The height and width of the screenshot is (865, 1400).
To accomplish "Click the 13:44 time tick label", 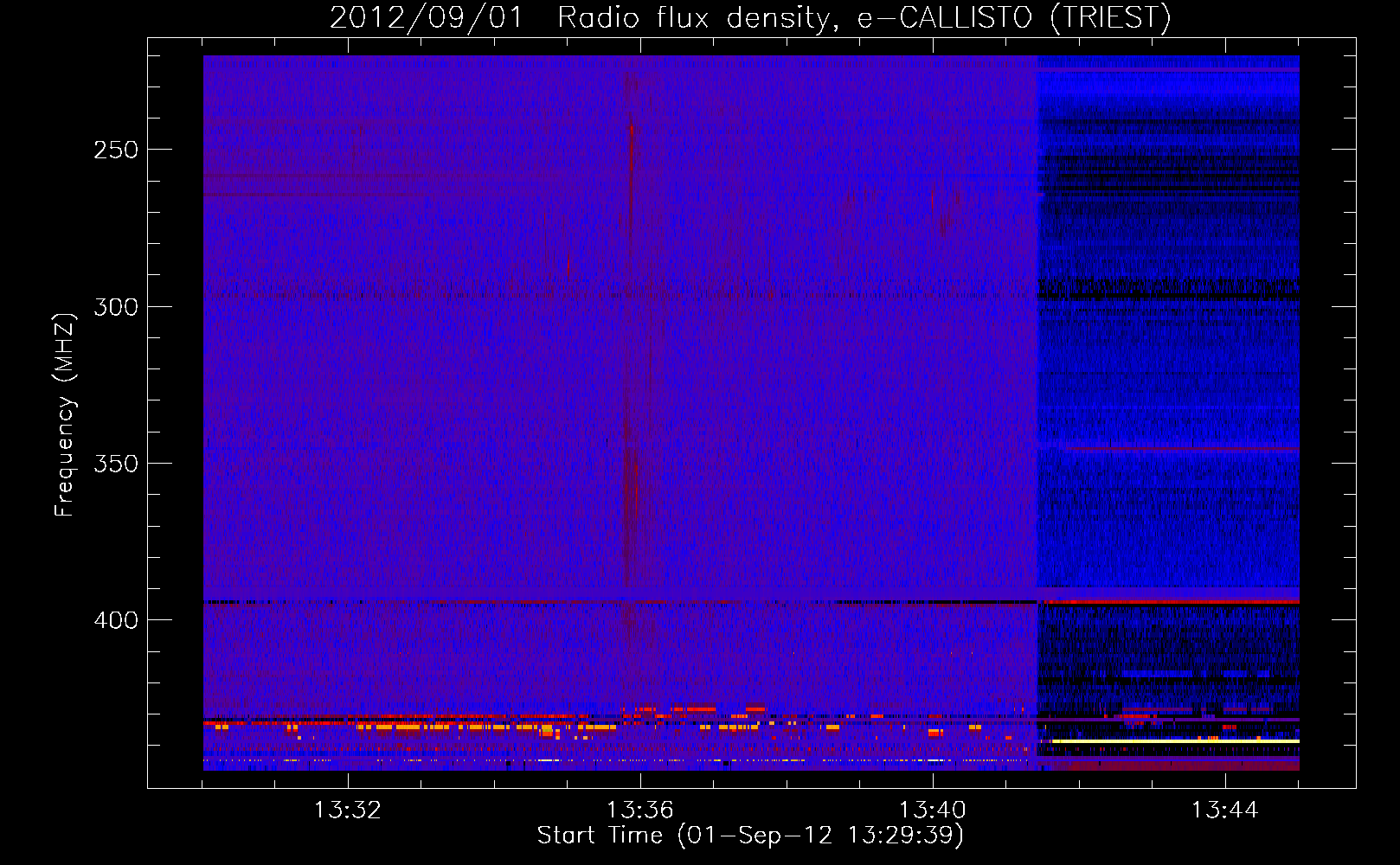I will click(1225, 811).
